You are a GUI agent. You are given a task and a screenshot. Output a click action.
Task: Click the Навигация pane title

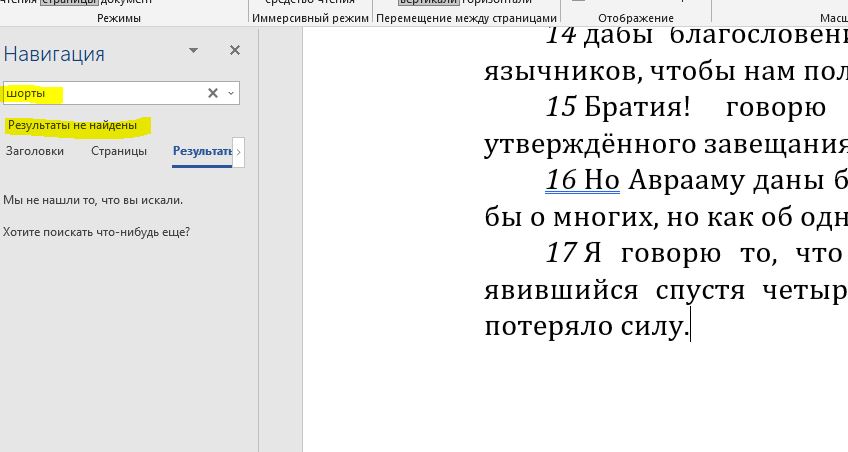54,54
